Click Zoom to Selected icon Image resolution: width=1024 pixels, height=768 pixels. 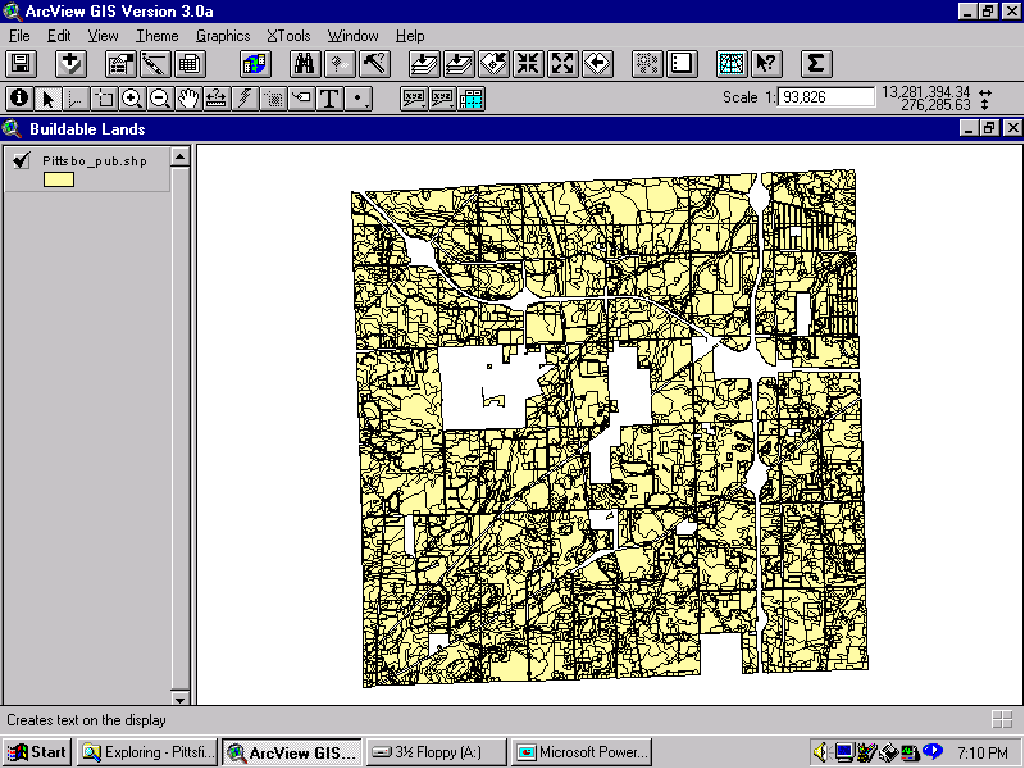[494, 64]
